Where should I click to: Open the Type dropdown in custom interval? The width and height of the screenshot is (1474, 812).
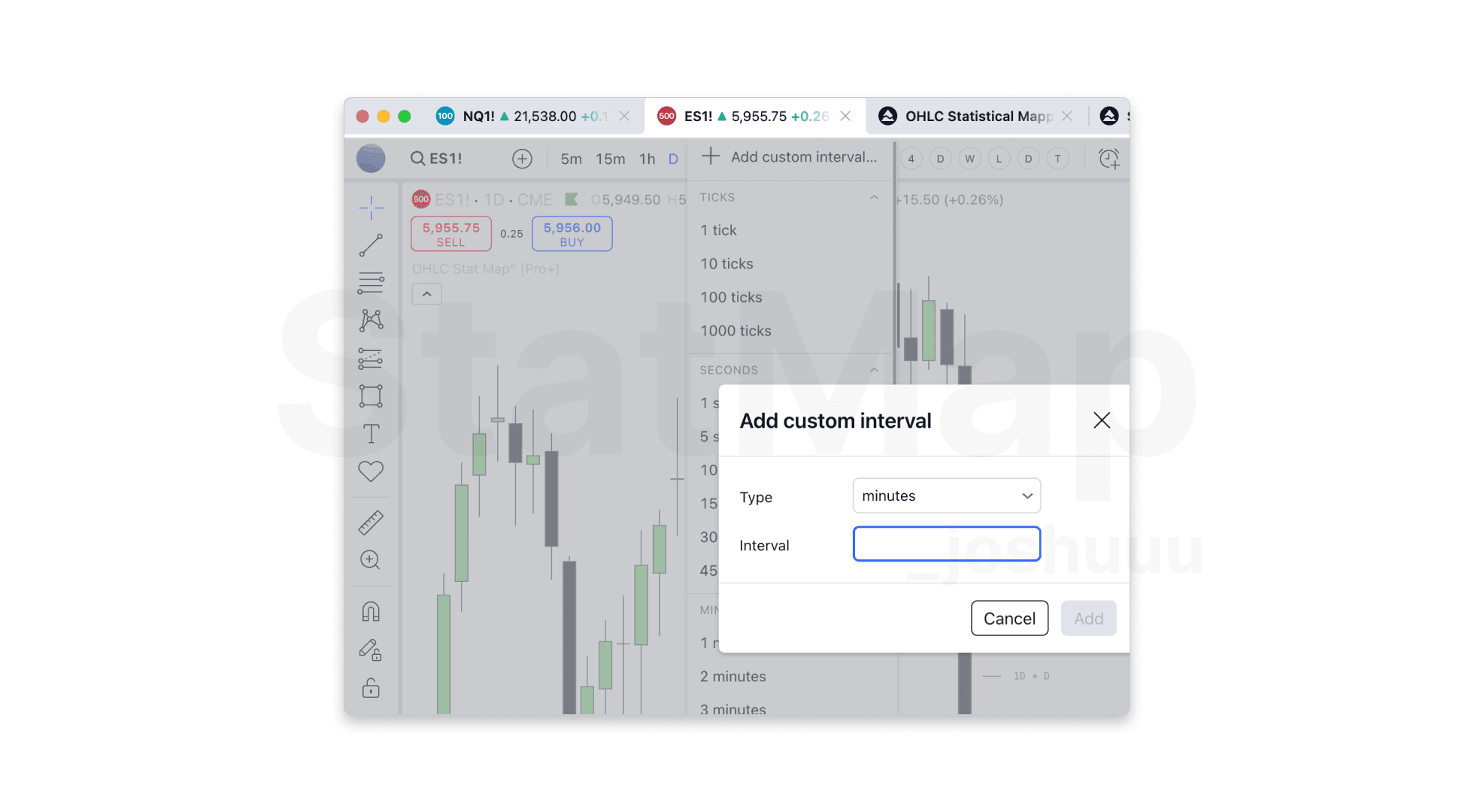(x=947, y=496)
